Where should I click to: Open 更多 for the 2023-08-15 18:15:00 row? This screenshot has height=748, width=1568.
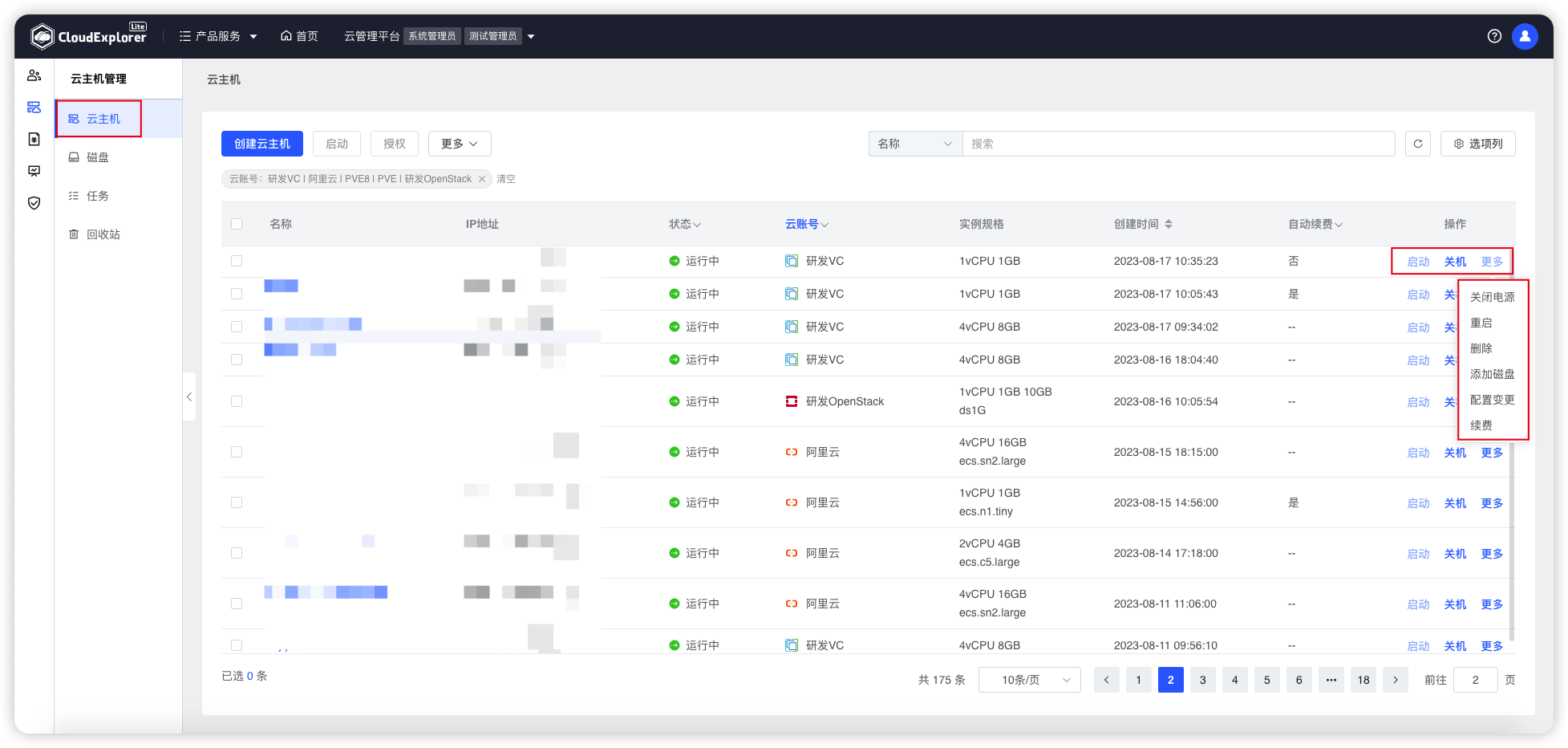(x=1492, y=453)
